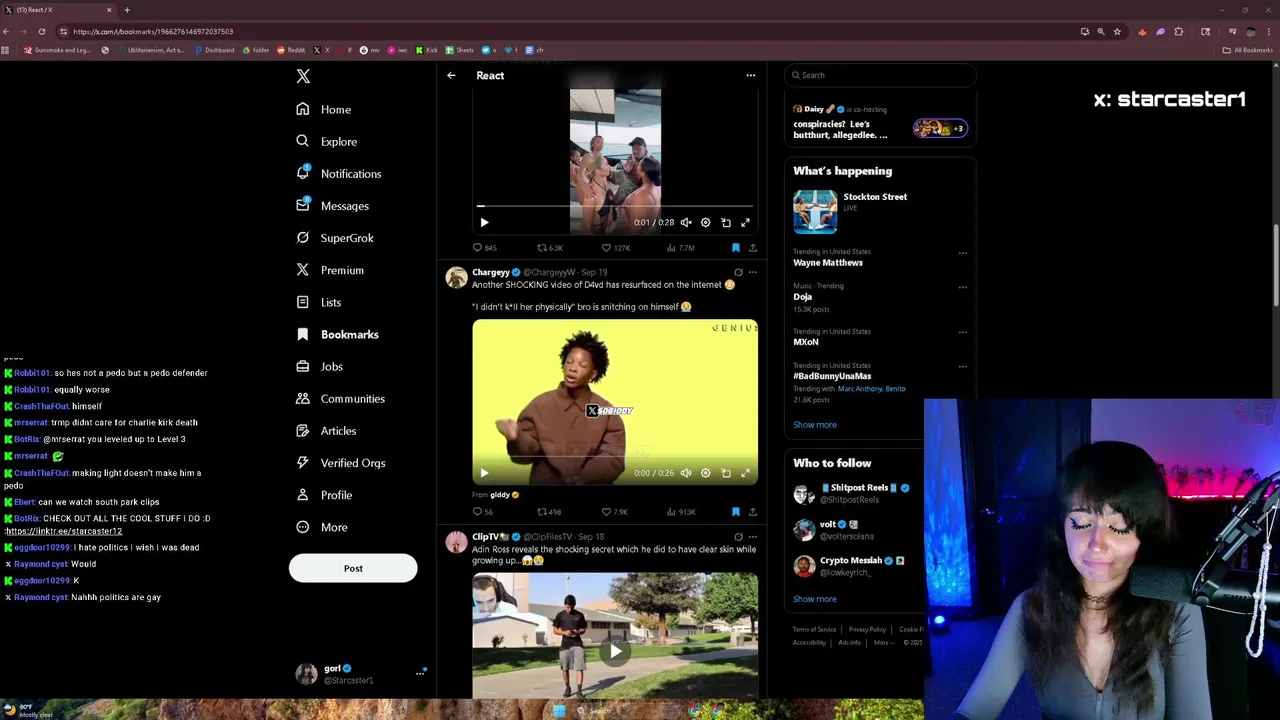Open options for Doja trend
The image size is (1280, 720).
point(962,287)
